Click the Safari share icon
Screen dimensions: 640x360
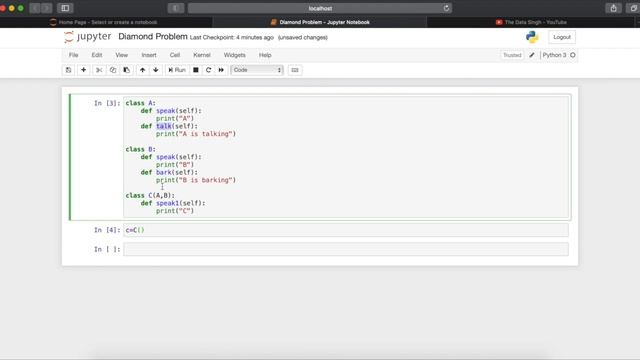(613, 8)
